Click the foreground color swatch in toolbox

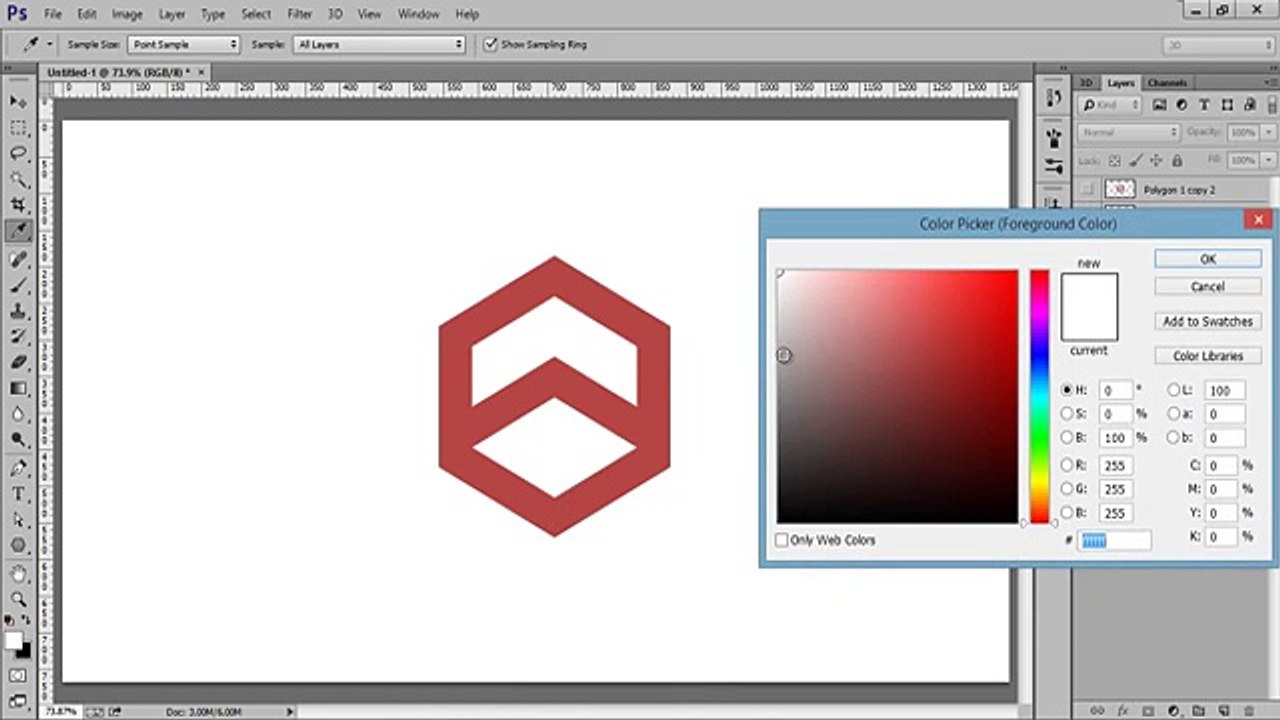point(13,641)
